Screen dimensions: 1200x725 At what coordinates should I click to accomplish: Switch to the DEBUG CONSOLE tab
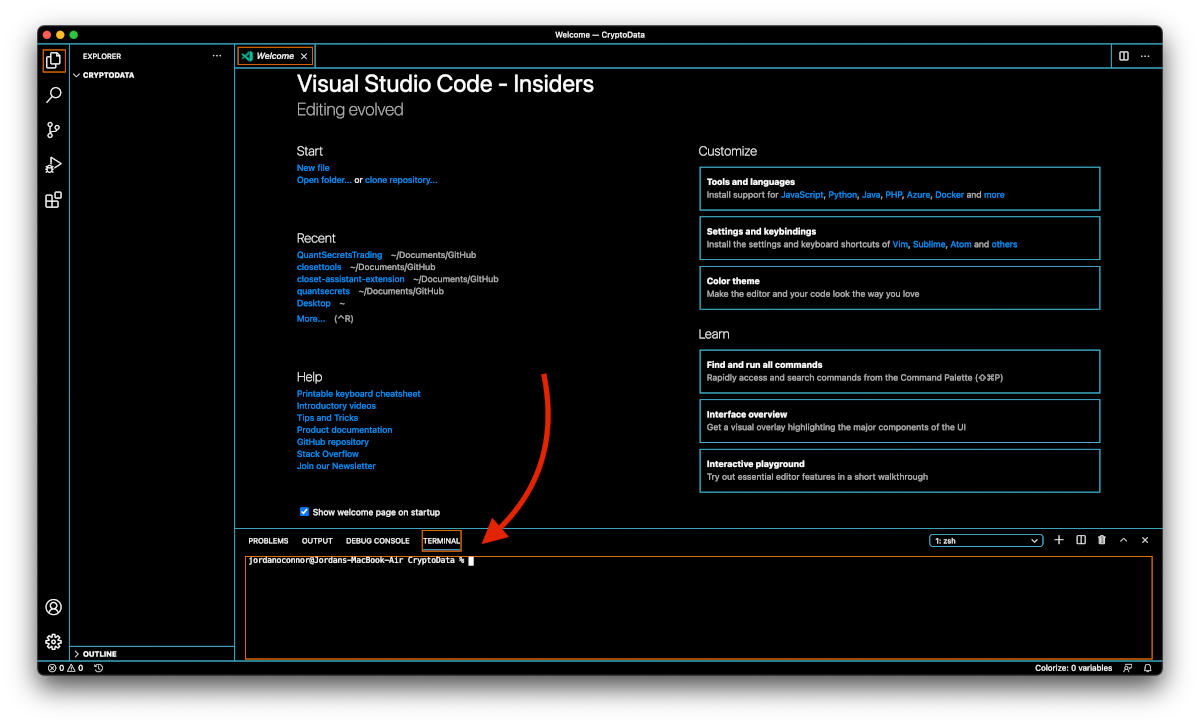coord(377,541)
